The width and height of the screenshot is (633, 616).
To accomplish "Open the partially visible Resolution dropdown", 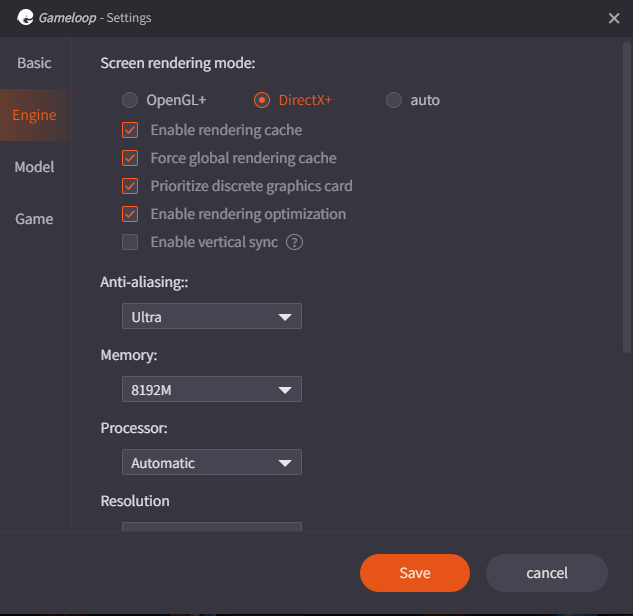I will click(212, 526).
